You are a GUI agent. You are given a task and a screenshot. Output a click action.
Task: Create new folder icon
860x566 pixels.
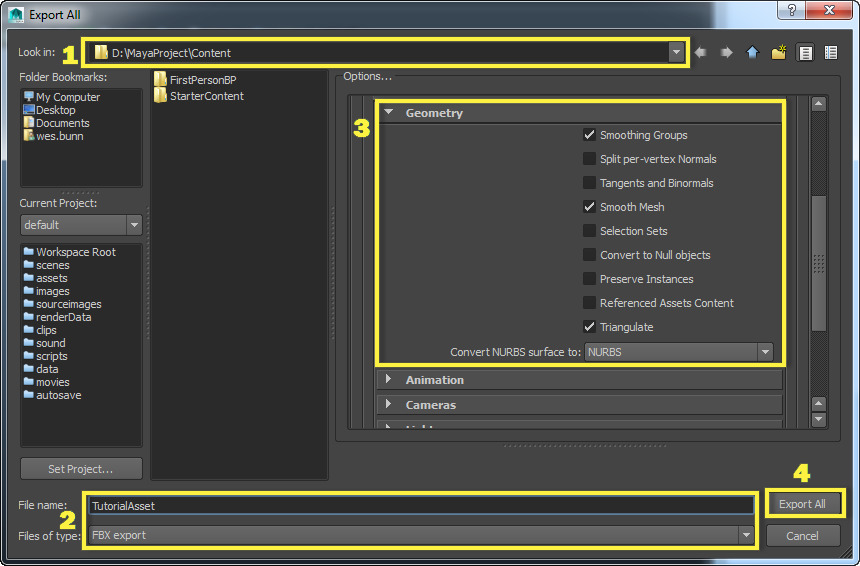tap(779, 53)
